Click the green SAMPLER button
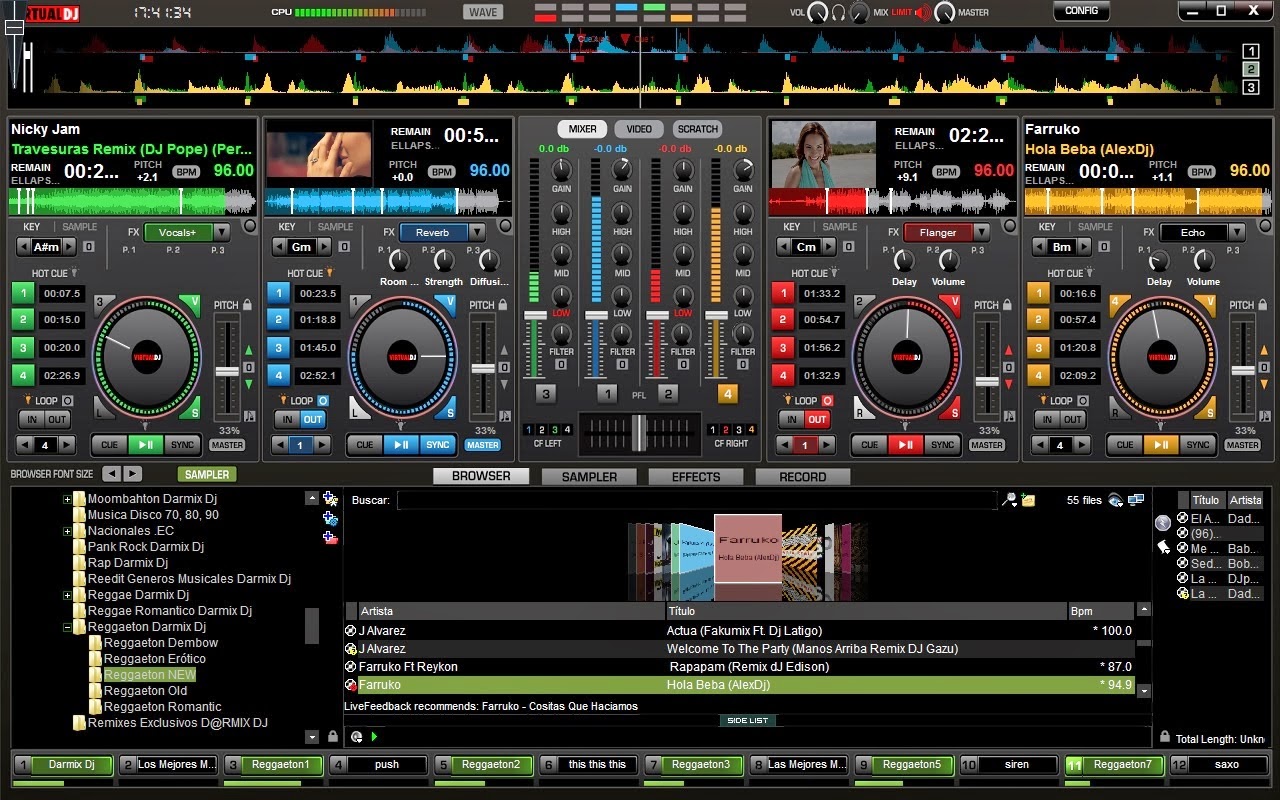Image resolution: width=1280 pixels, height=800 pixels. click(207, 475)
